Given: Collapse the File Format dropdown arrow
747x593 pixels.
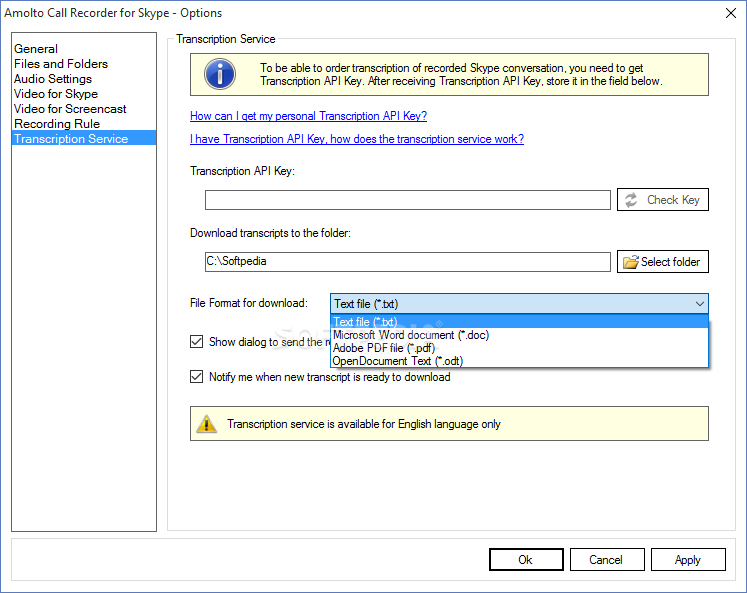Looking at the screenshot, I should click(x=699, y=303).
